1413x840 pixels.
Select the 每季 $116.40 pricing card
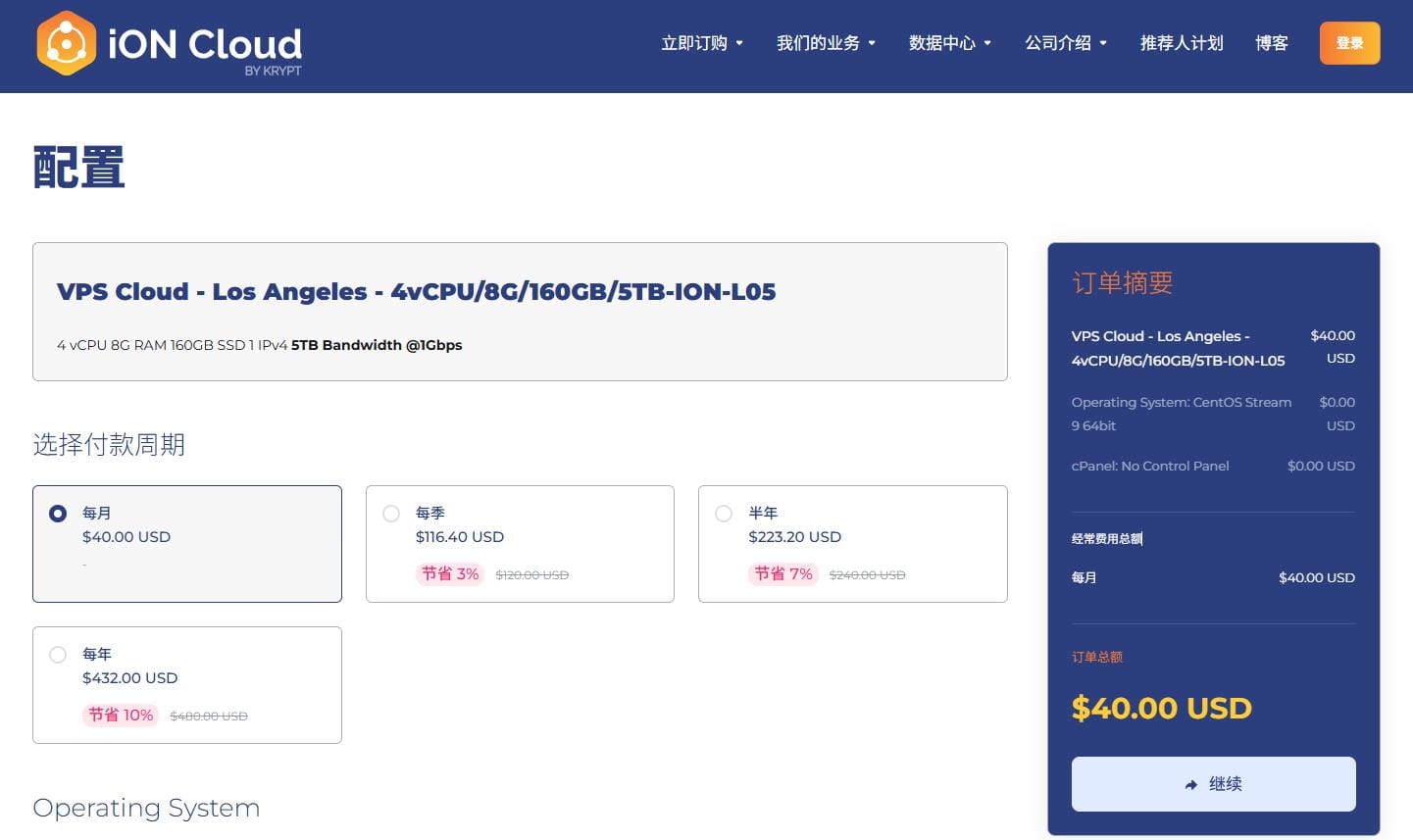(x=520, y=543)
